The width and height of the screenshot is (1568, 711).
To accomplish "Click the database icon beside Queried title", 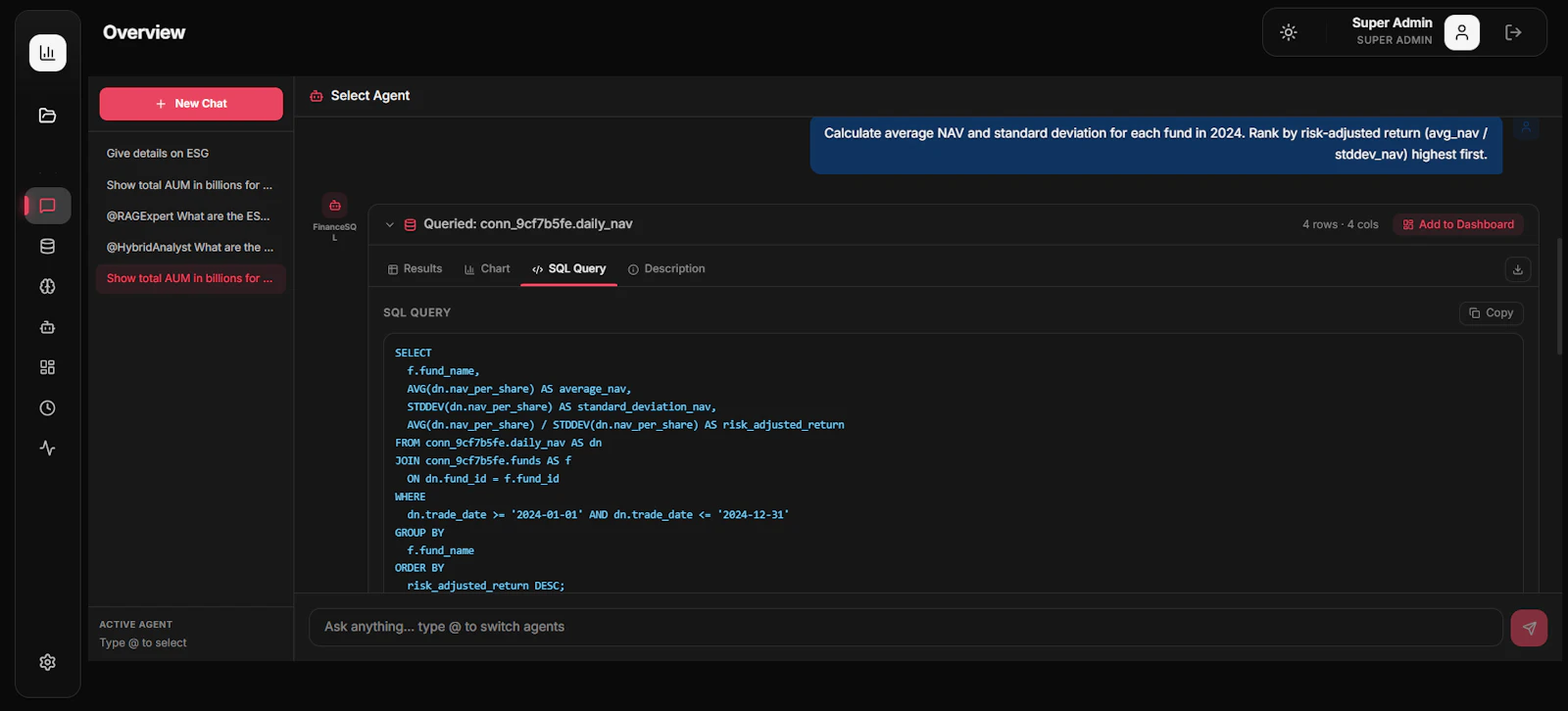I will pyautogui.click(x=411, y=224).
